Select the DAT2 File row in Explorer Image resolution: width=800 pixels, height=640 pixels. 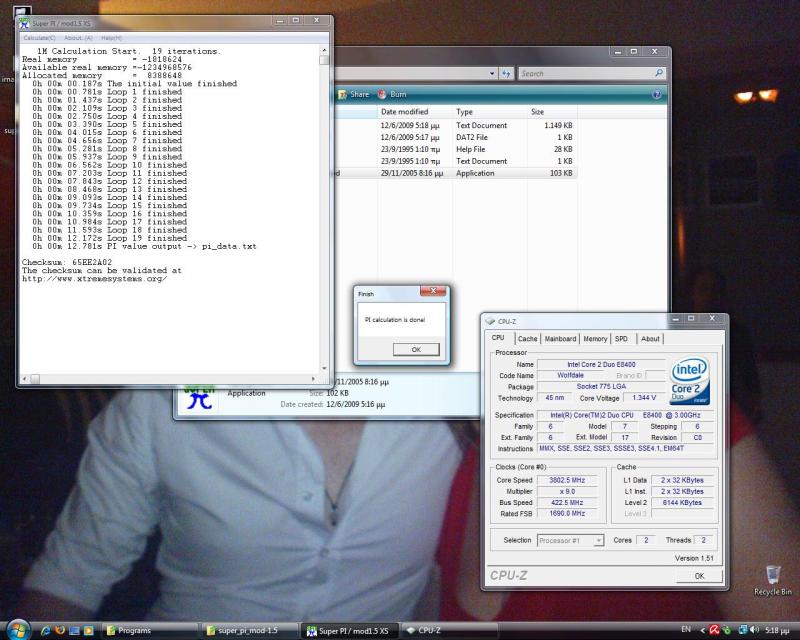pos(456,137)
